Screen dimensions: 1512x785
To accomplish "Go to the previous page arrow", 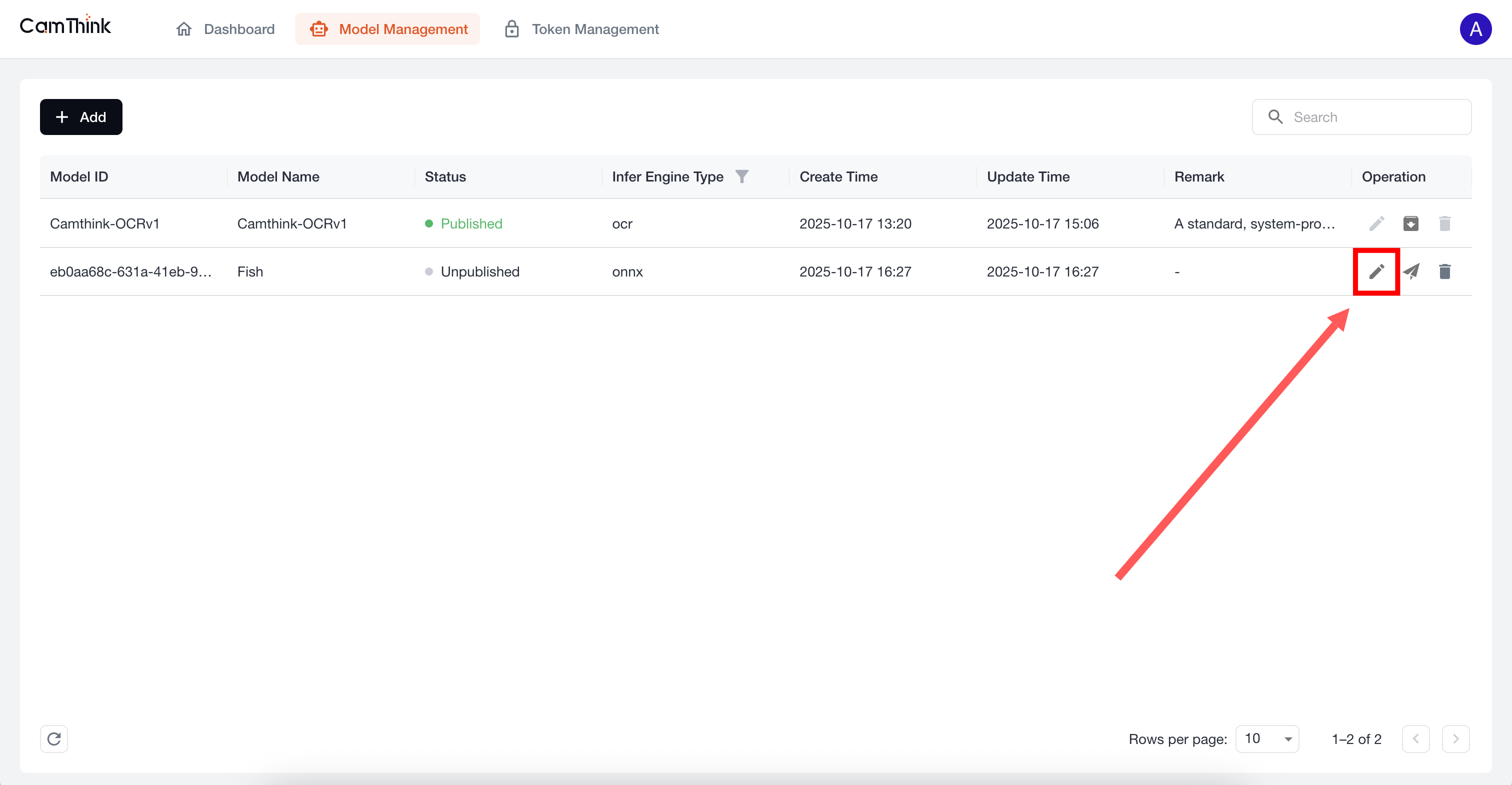I will pyautogui.click(x=1415, y=738).
